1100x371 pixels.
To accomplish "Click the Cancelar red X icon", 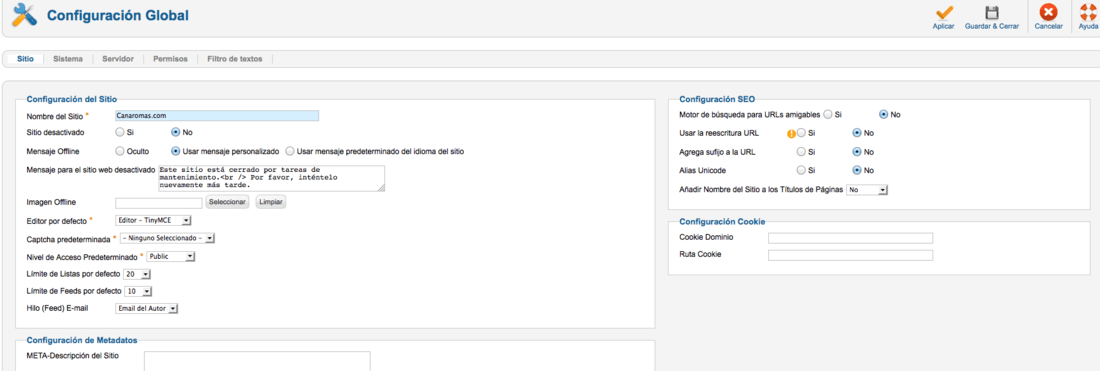I will tap(1048, 12).
